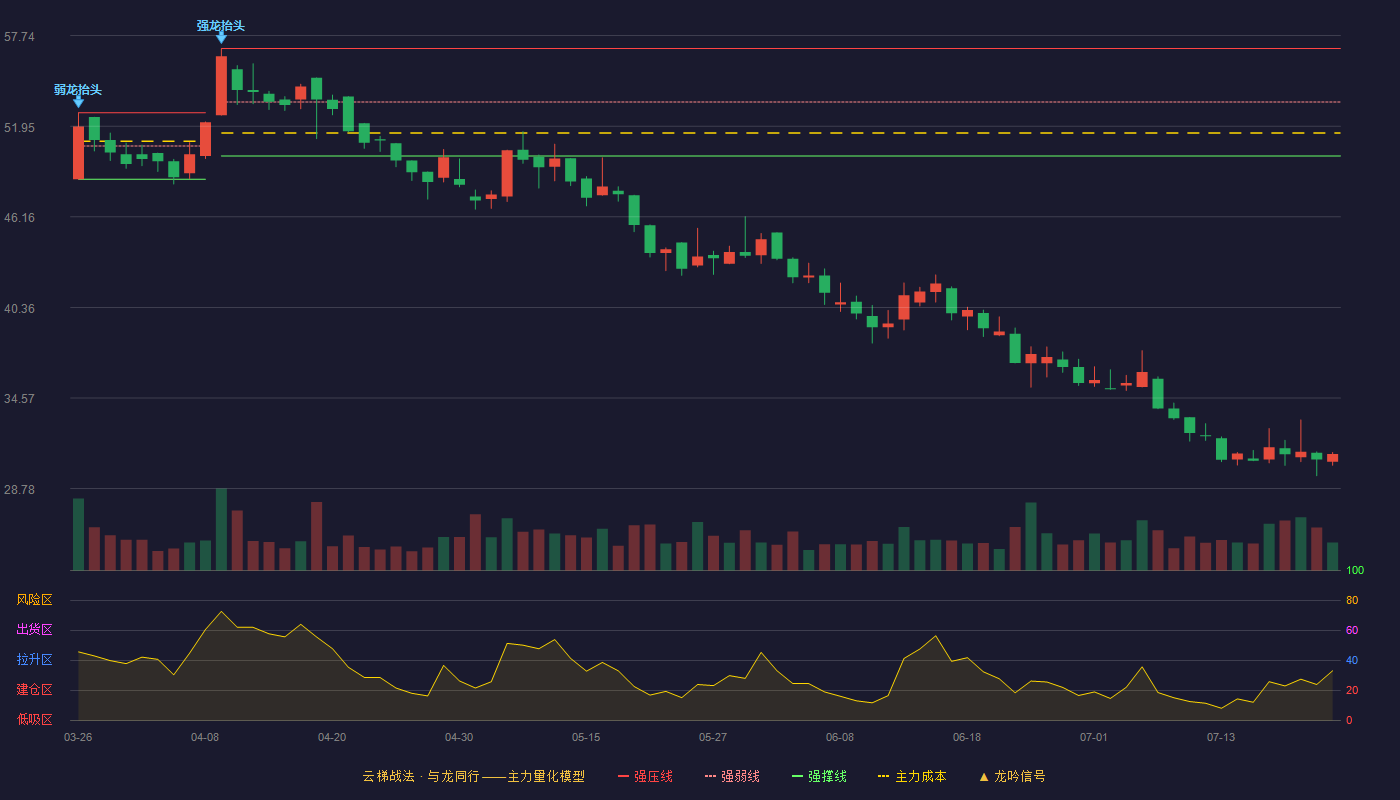Click the first green volume bar at 03-26
Viewport: 1400px width, 800px height.
78,534
